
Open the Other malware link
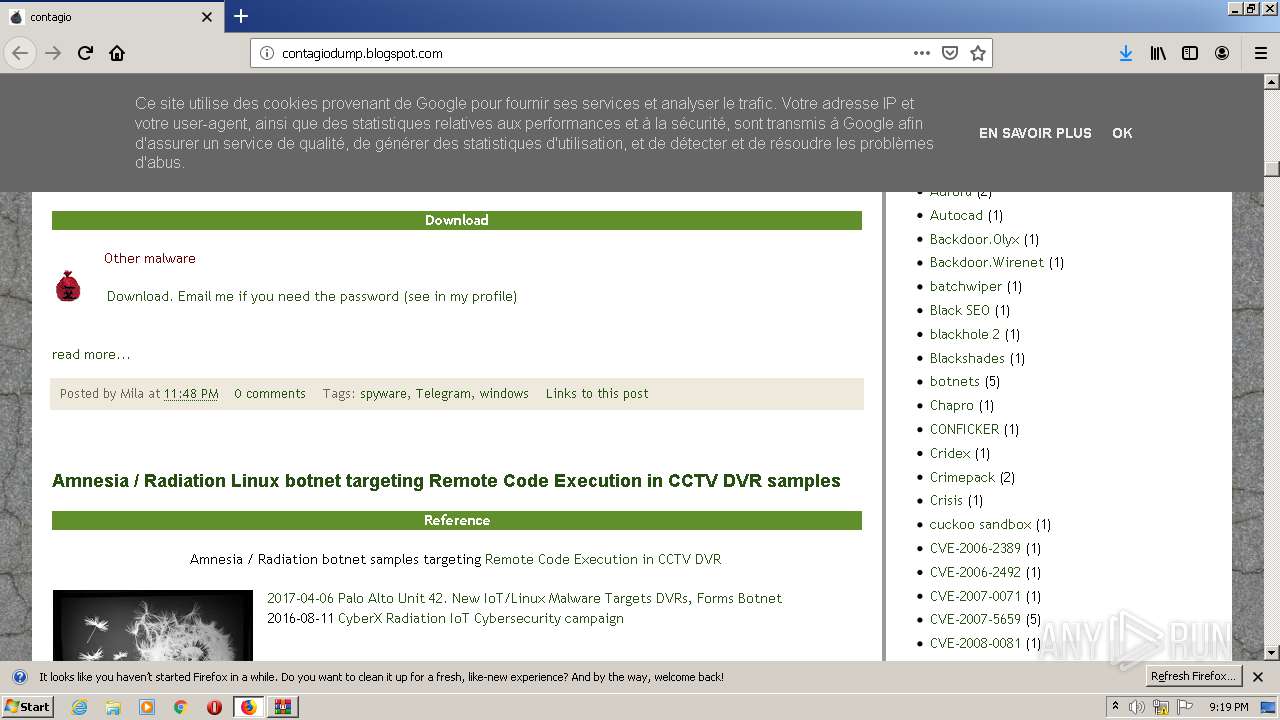tap(150, 258)
